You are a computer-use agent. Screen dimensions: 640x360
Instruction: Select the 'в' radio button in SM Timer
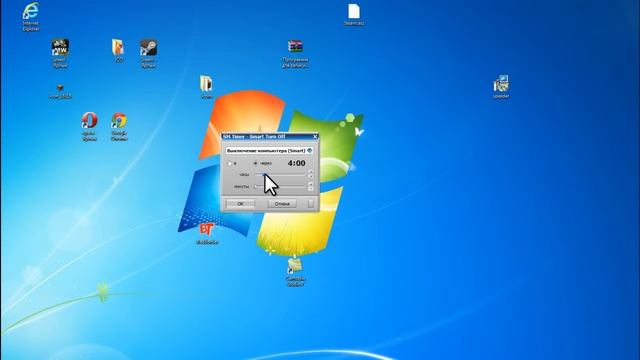tap(230, 164)
